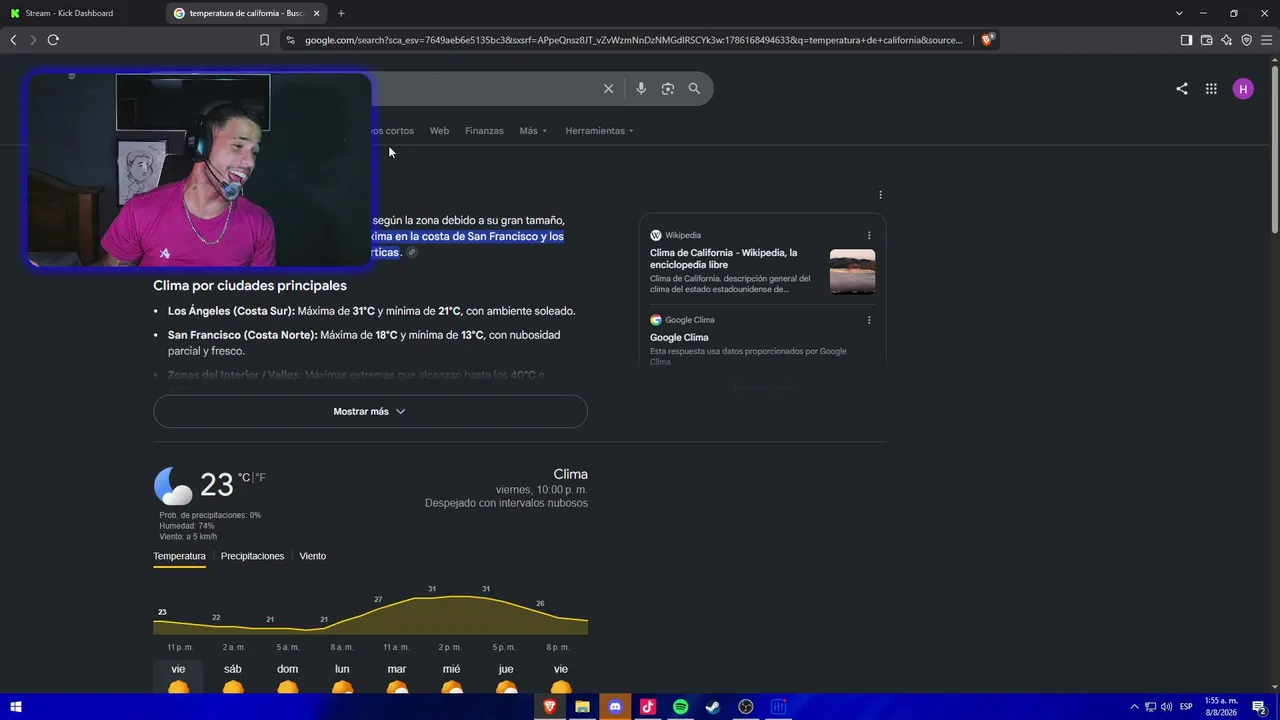Open File Explorer from the taskbar
The height and width of the screenshot is (720, 1280).
pyautogui.click(x=582, y=707)
